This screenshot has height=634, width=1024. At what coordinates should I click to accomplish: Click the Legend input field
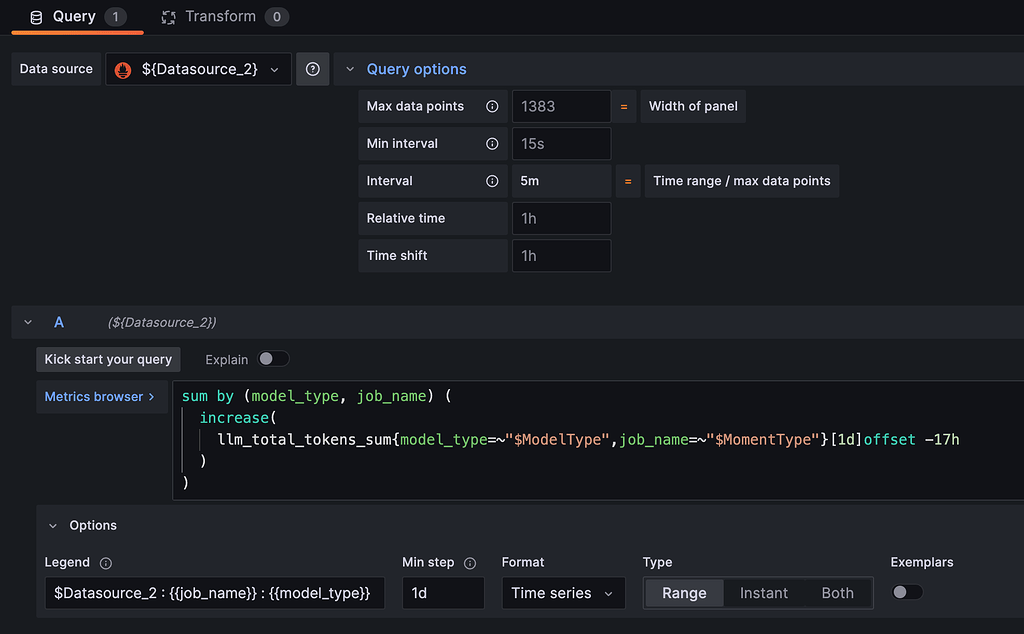(x=214, y=593)
